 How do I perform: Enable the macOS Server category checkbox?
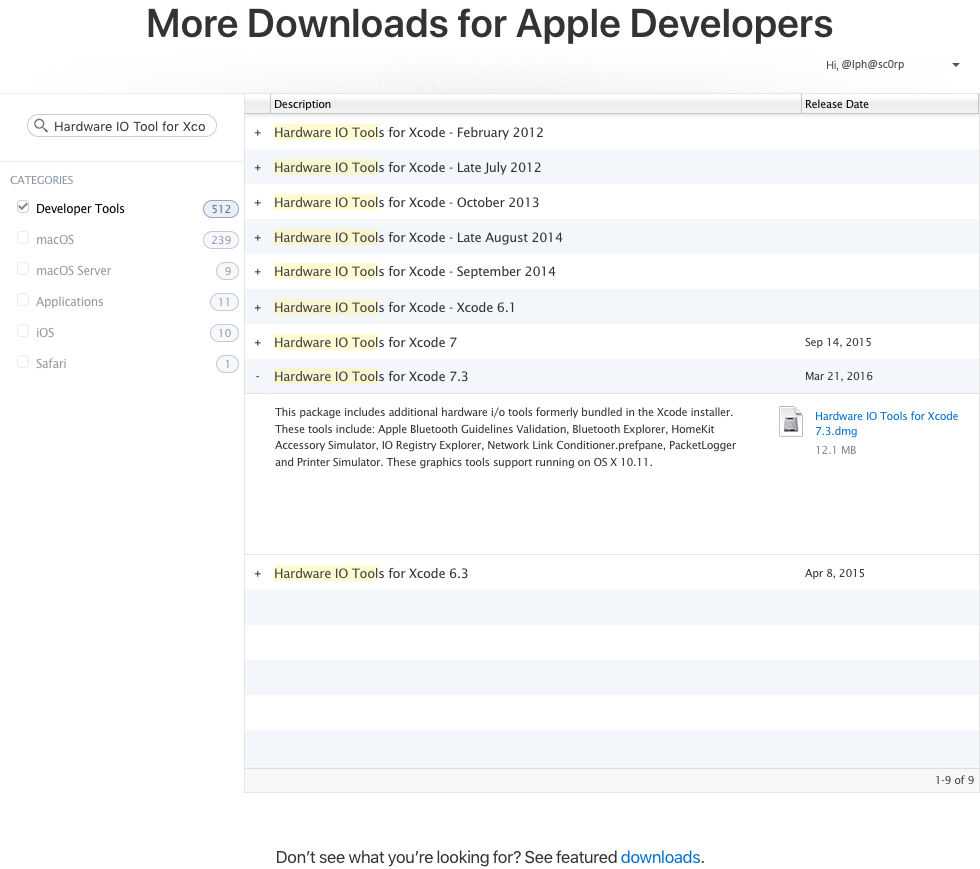[23, 269]
